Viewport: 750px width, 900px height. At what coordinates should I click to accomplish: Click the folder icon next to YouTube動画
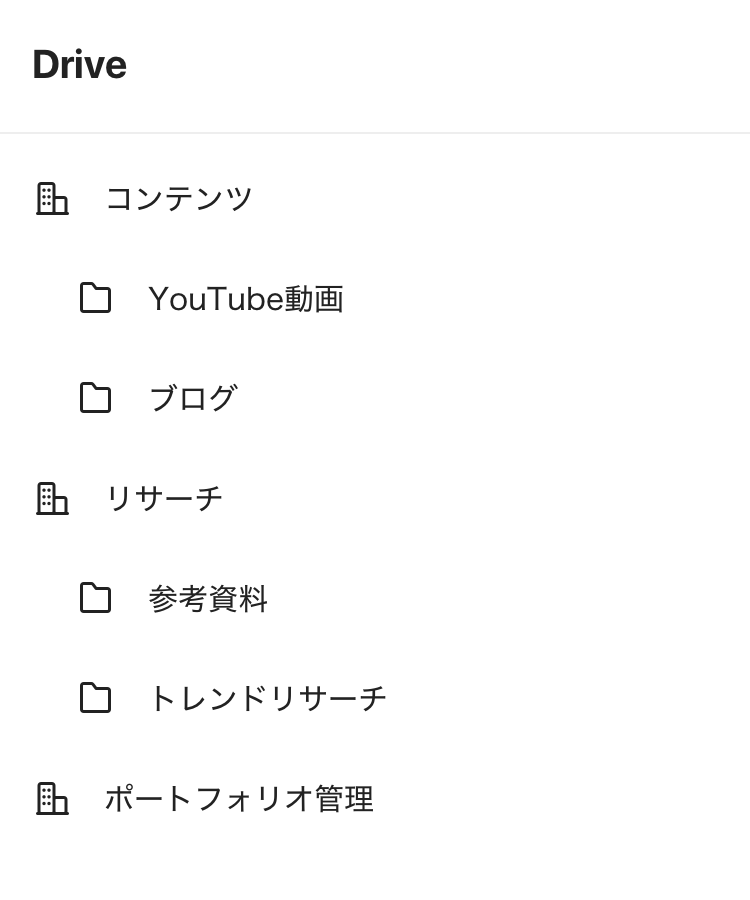click(95, 298)
